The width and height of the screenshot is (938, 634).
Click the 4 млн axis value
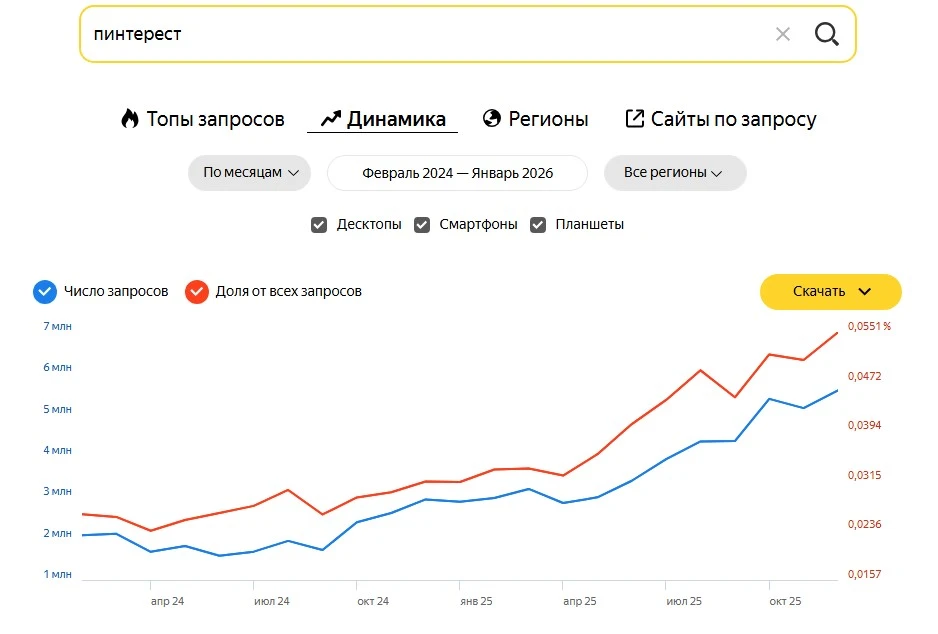[57, 450]
